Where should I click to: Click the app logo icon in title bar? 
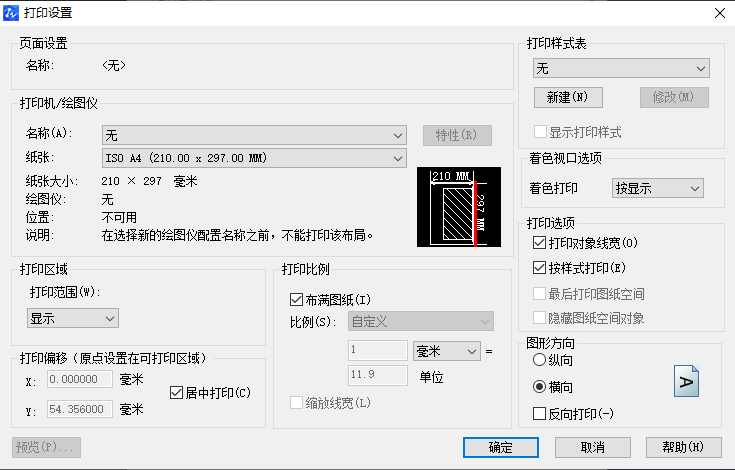pyautogui.click(x=12, y=12)
